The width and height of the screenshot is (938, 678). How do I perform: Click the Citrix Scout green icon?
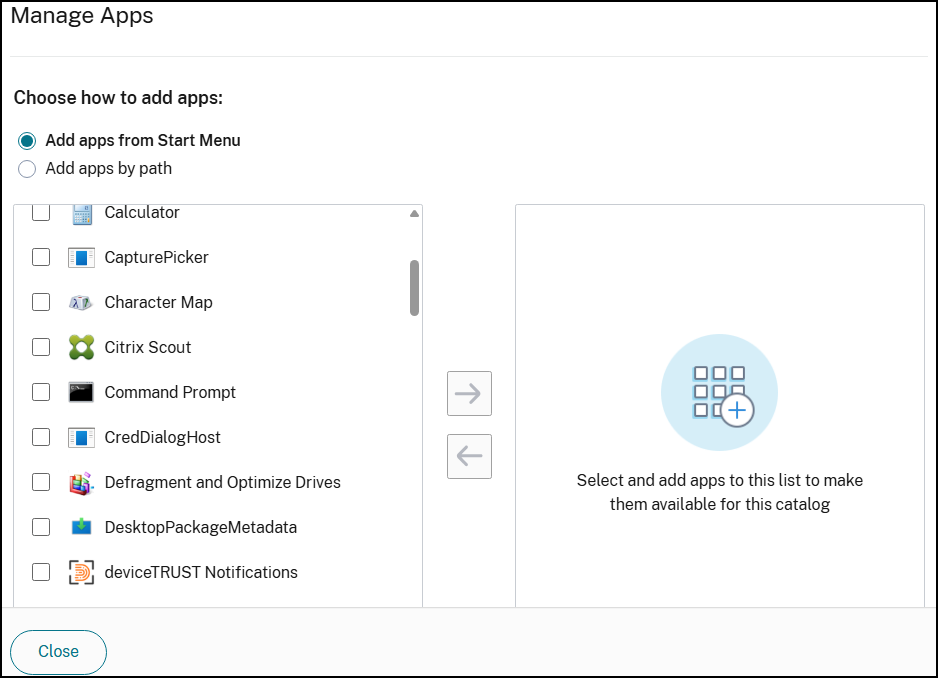click(81, 347)
